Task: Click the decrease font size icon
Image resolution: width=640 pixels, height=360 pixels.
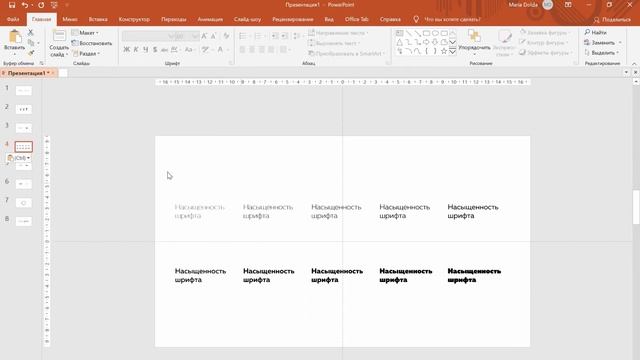Action: tap(213, 36)
